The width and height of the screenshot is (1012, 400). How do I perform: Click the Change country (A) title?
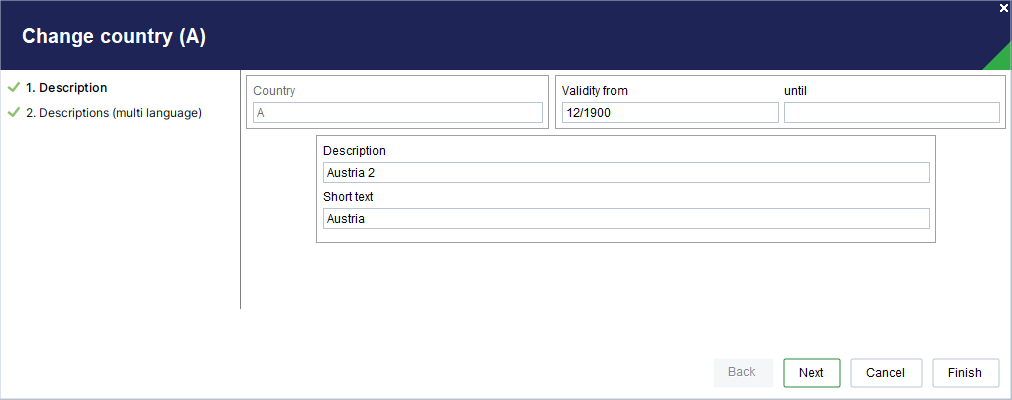pyautogui.click(x=114, y=37)
